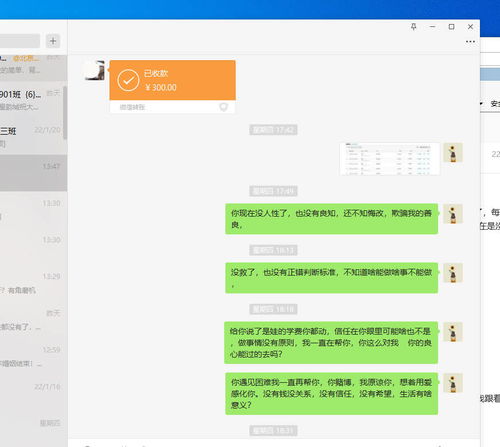Click the chat list scrollbar thumb
The height and width of the screenshot is (447, 500).
click(65, 112)
